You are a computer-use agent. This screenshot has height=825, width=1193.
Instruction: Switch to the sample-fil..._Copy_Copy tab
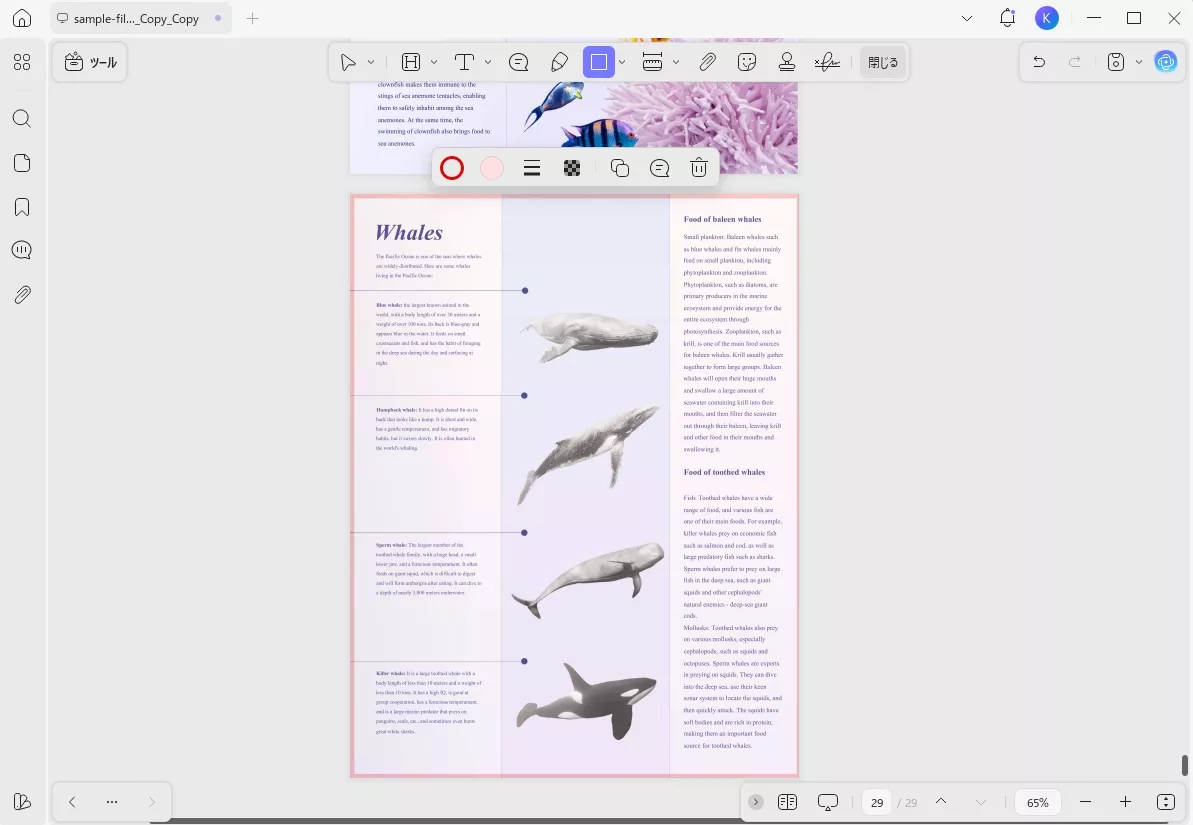point(136,18)
